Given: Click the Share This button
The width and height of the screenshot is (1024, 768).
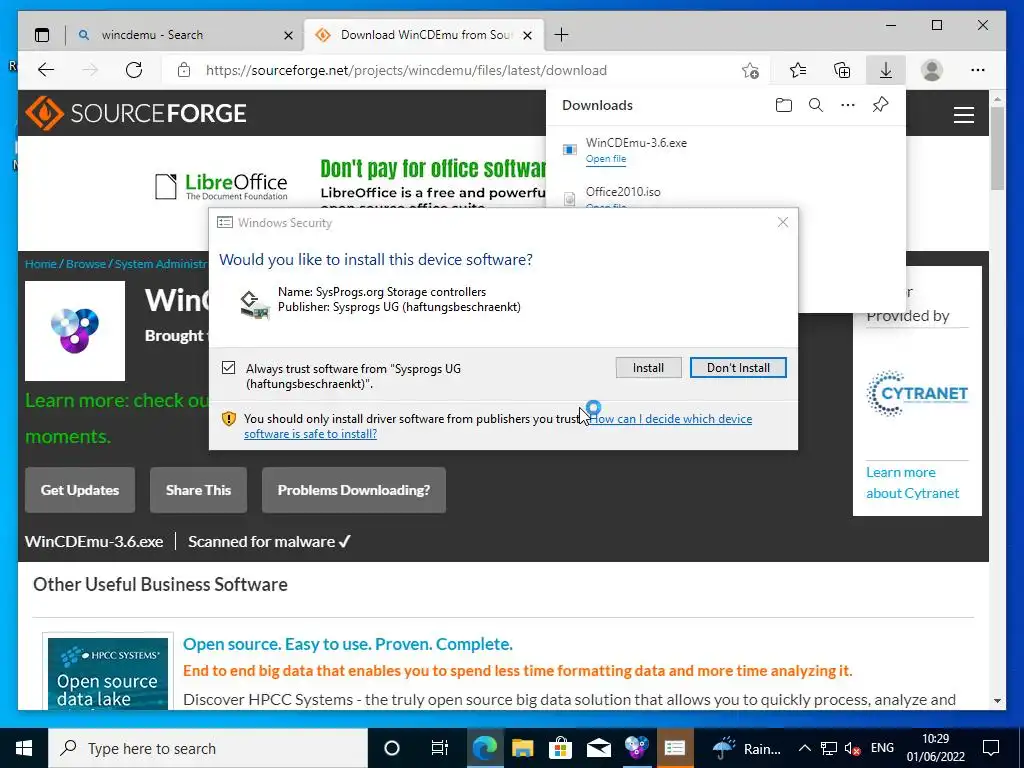Looking at the screenshot, I should click(x=199, y=490).
